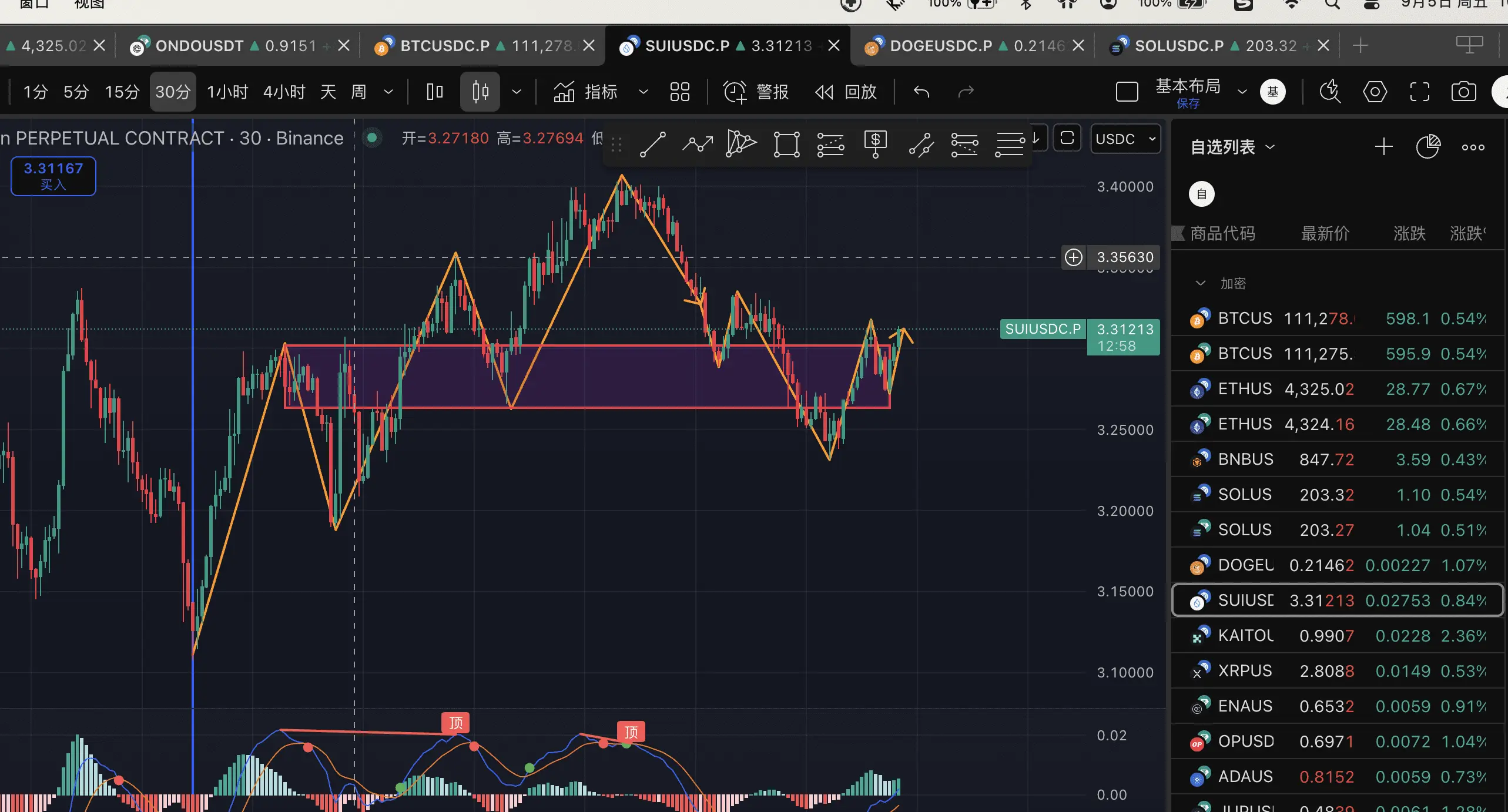
Task: Open the layout selection square icon
Action: tap(1127, 92)
